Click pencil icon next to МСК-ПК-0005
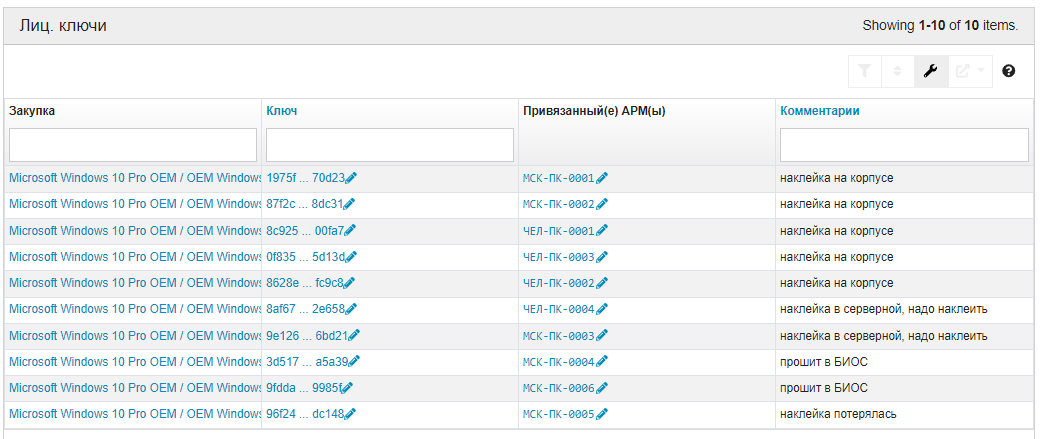1043x439 pixels. (602, 414)
